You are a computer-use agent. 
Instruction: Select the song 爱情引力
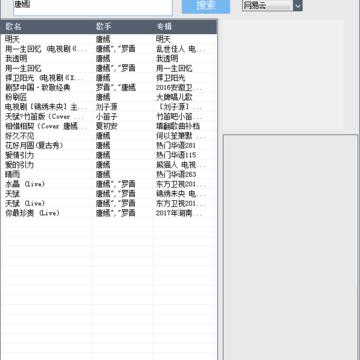[20, 155]
